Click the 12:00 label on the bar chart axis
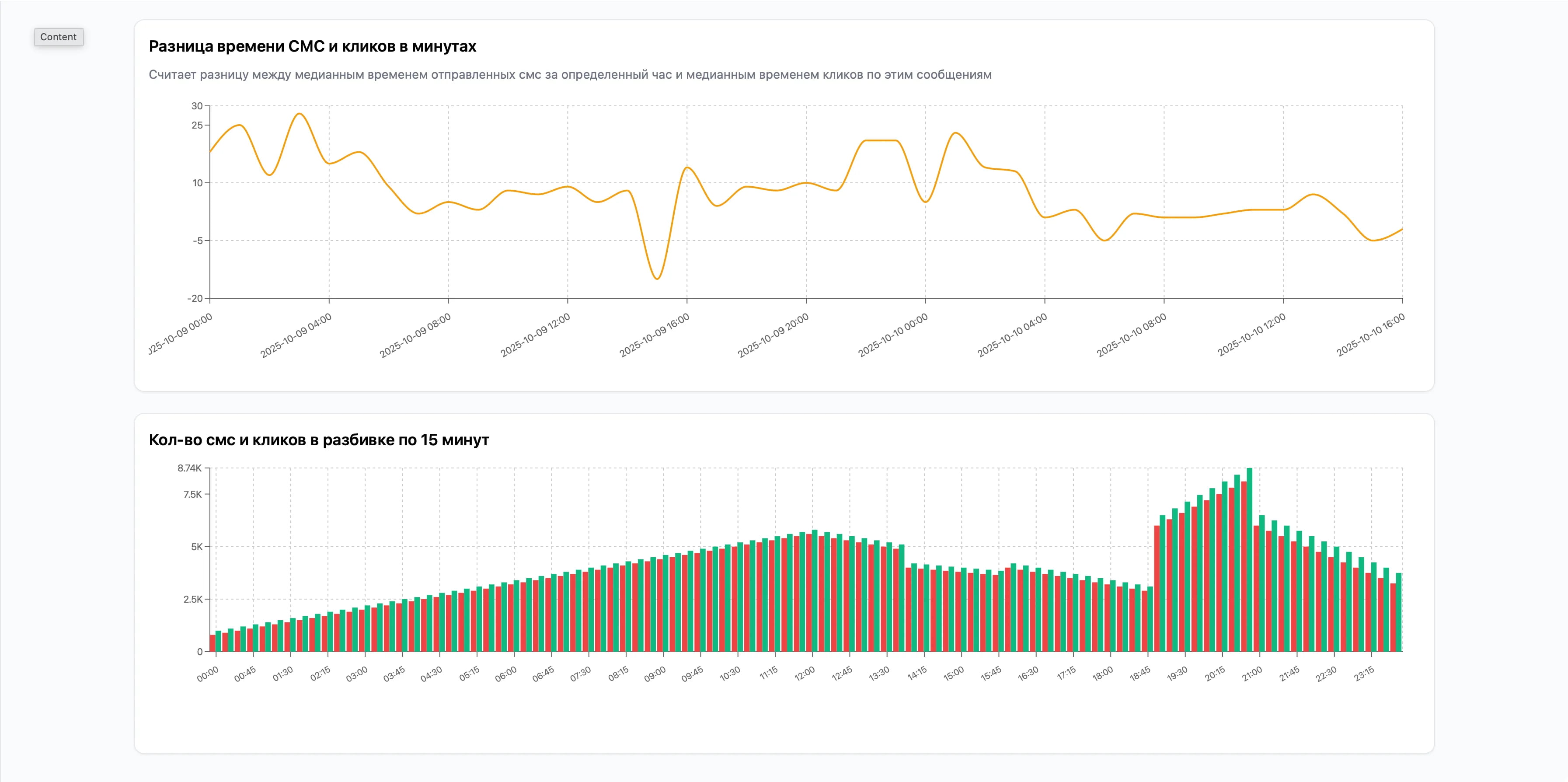This screenshot has width=1568, height=782. (x=804, y=674)
